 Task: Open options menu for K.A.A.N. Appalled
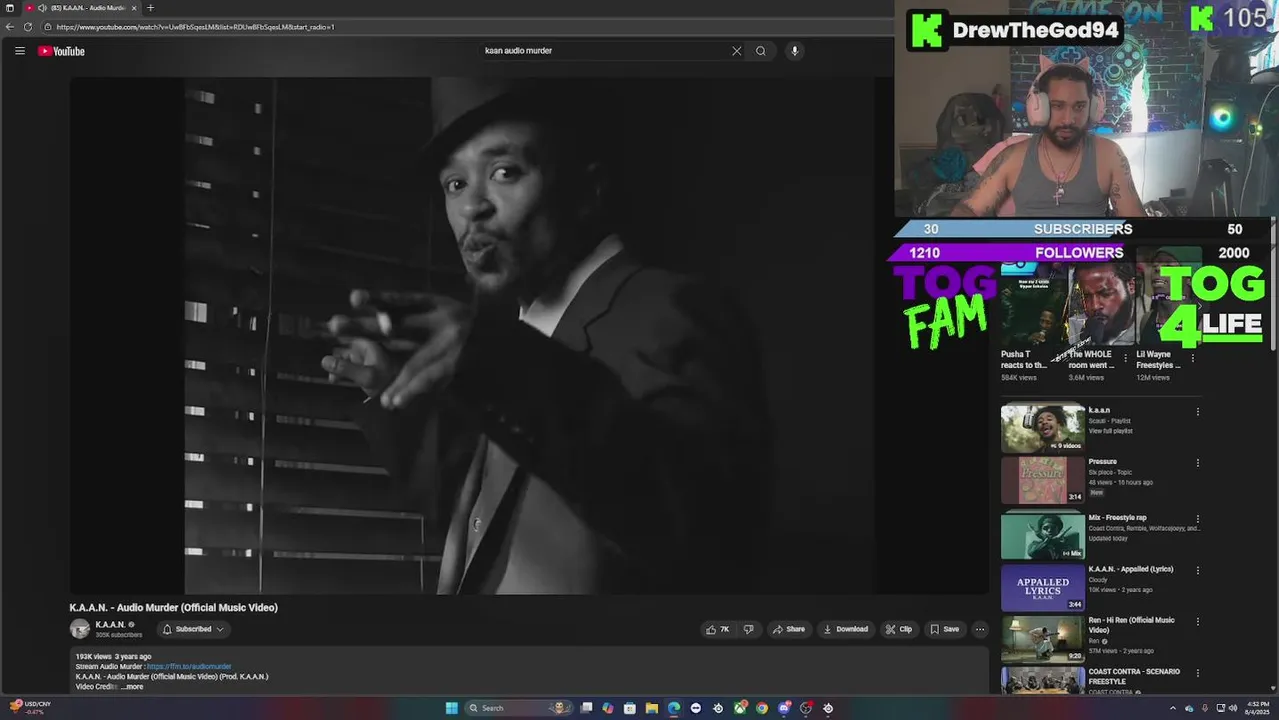click(x=1197, y=570)
